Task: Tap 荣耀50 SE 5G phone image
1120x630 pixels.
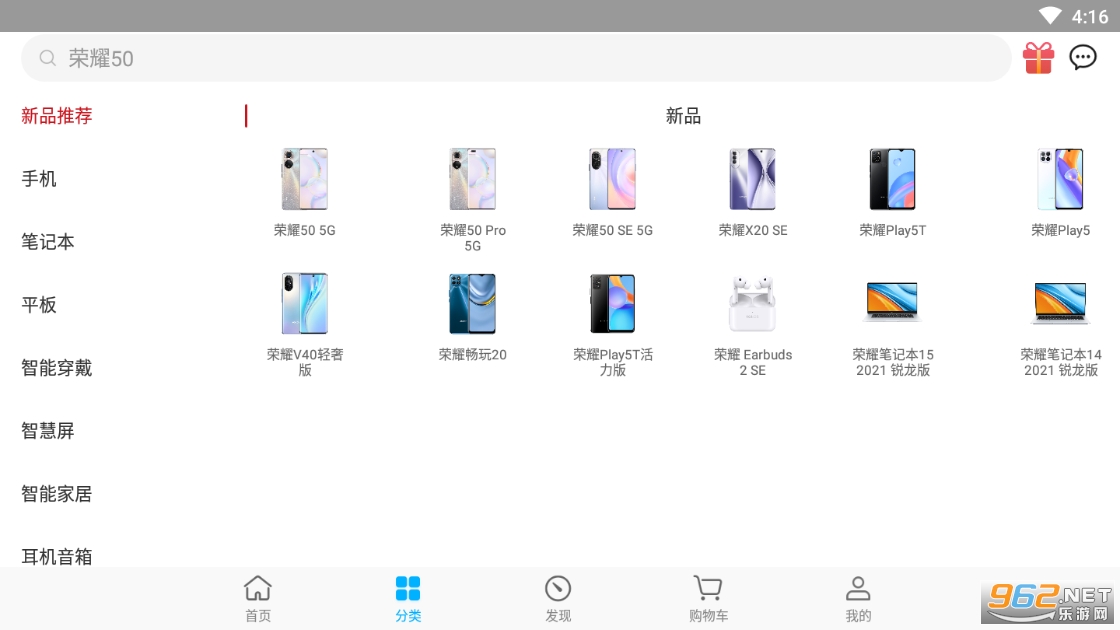Action: click(x=612, y=179)
